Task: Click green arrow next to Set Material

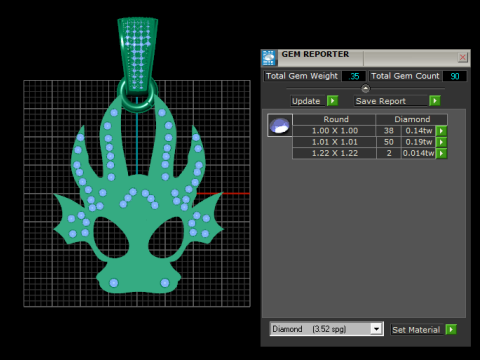Action: point(451,329)
